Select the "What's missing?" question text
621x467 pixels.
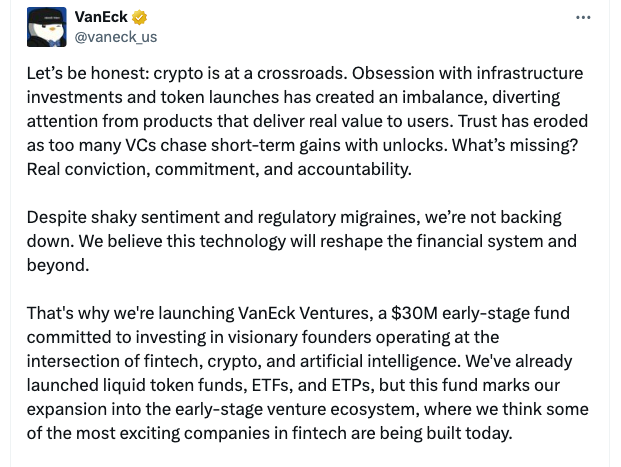coord(515,145)
